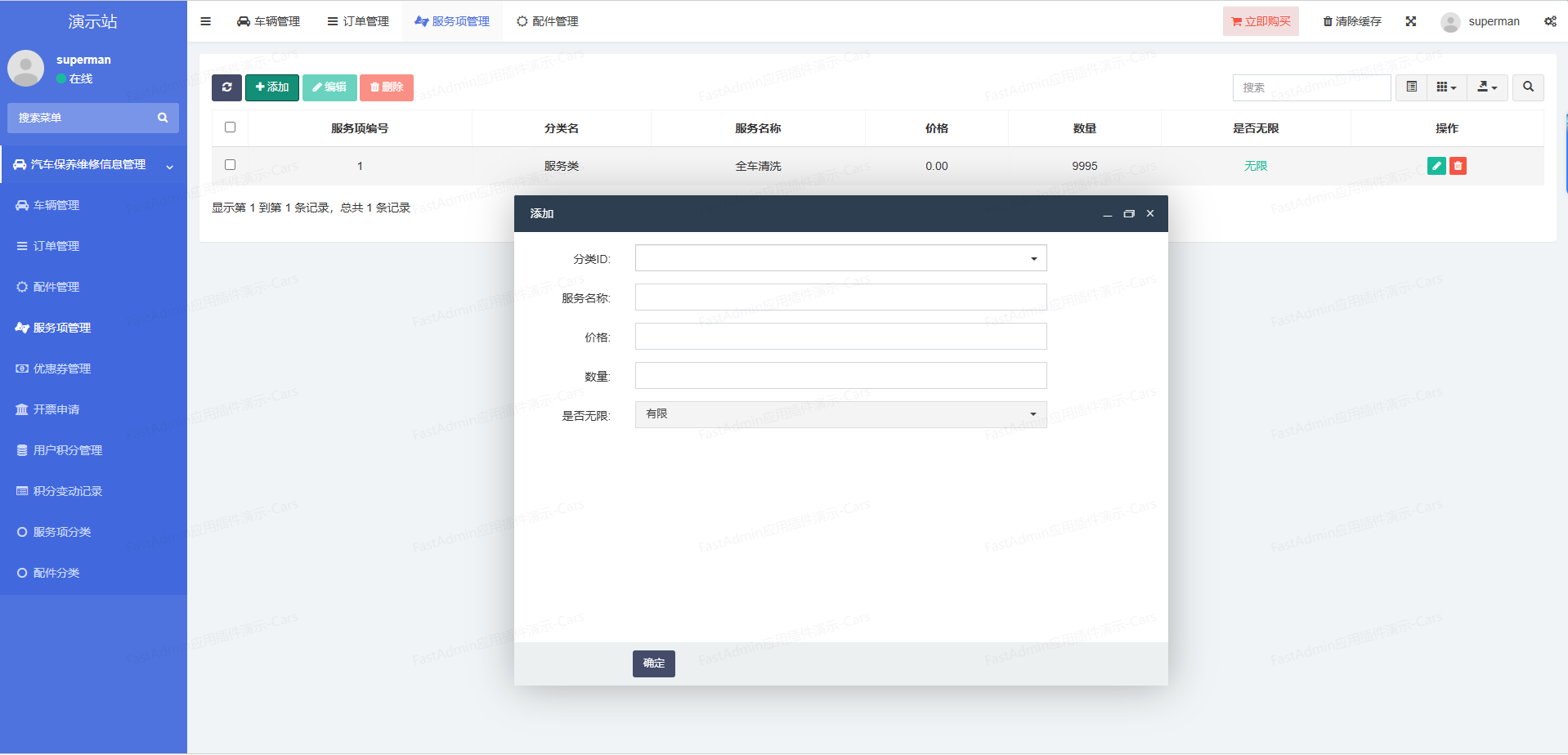This screenshot has width=1568, height=755.
Task: Toggle the table card view icon
Action: click(x=1412, y=87)
